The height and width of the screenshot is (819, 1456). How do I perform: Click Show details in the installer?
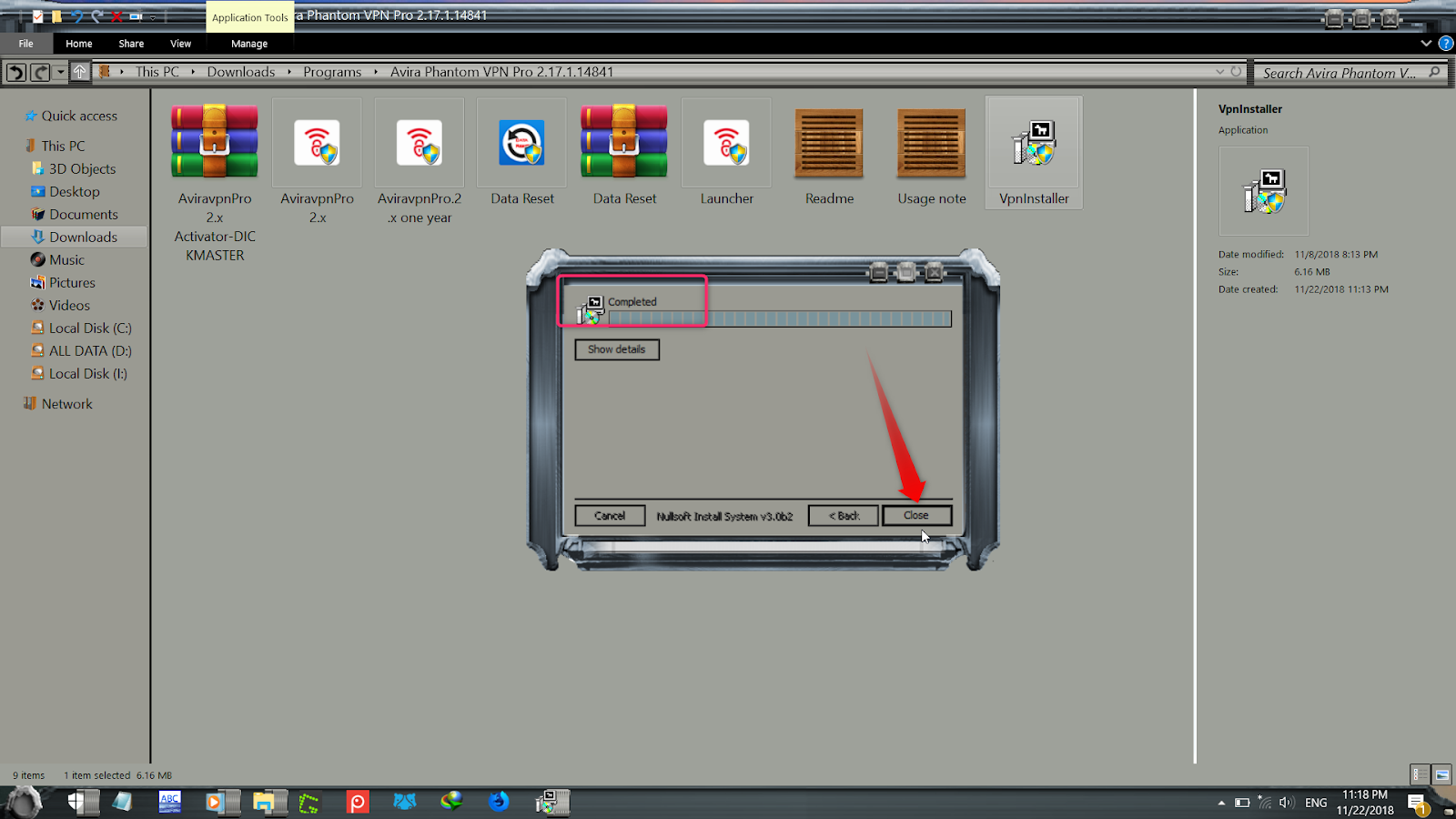tap(616, 349)
